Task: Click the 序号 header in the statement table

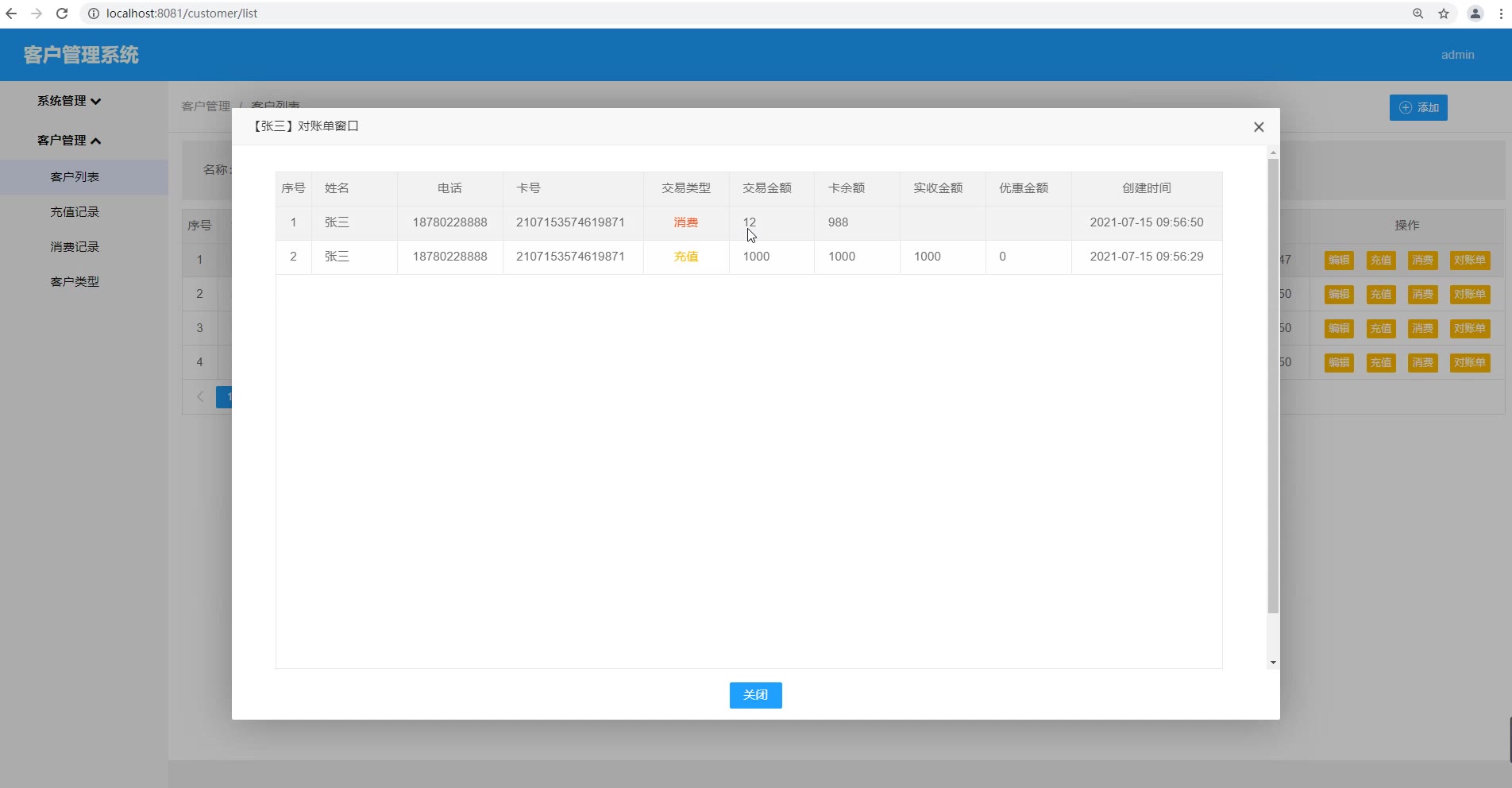Action: pyautogui.click(x=293, y=188)
